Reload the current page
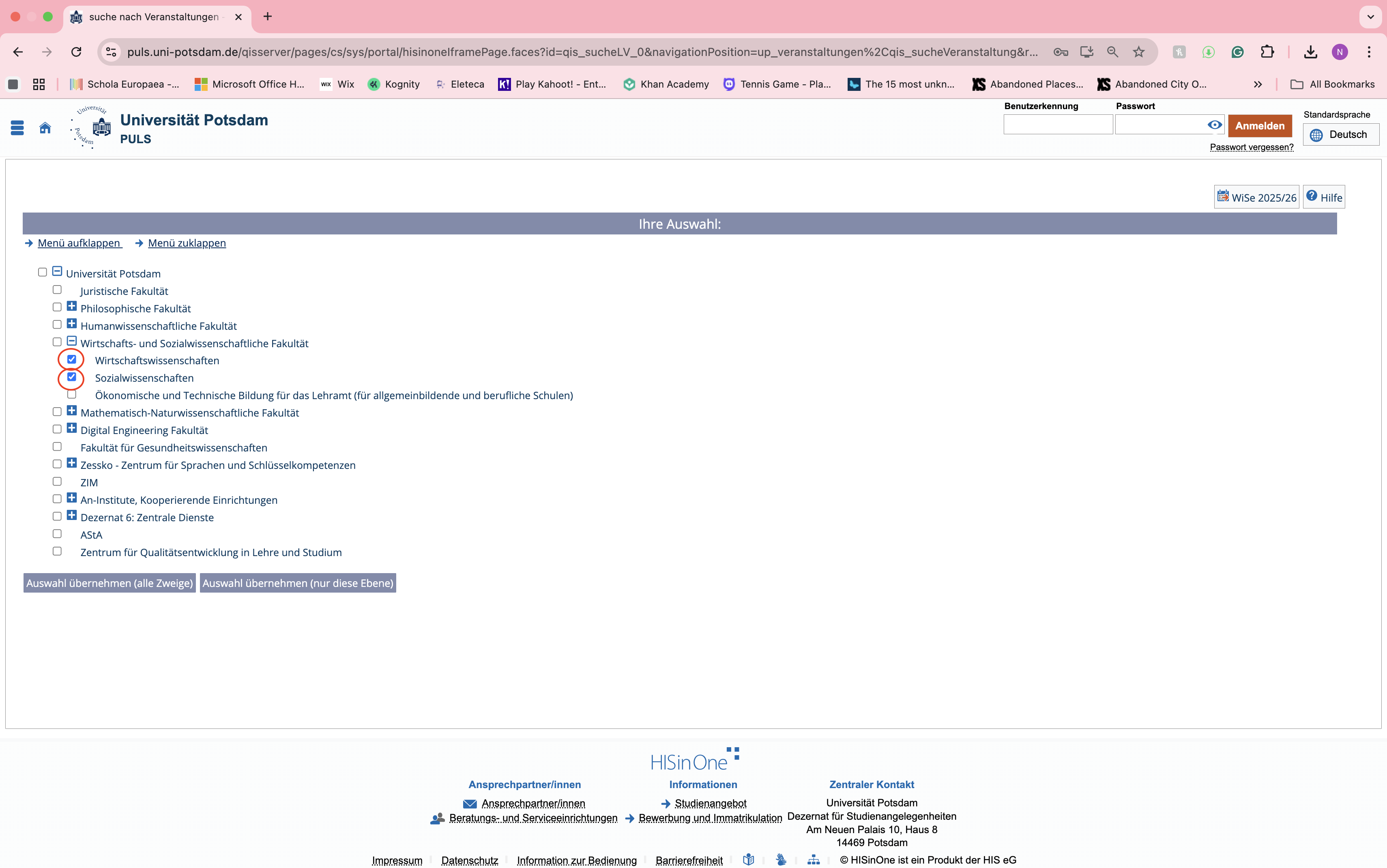 click(x=76, y=52)
